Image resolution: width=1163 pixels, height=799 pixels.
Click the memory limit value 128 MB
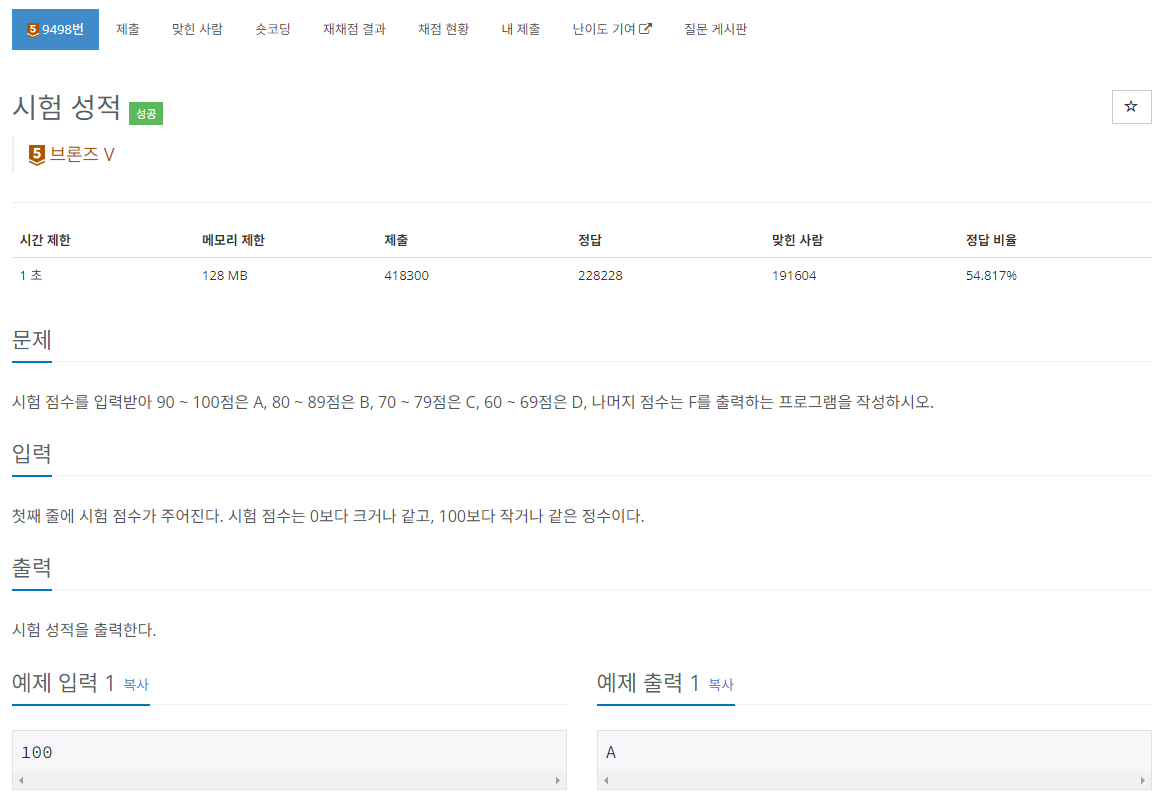[225, 276]
